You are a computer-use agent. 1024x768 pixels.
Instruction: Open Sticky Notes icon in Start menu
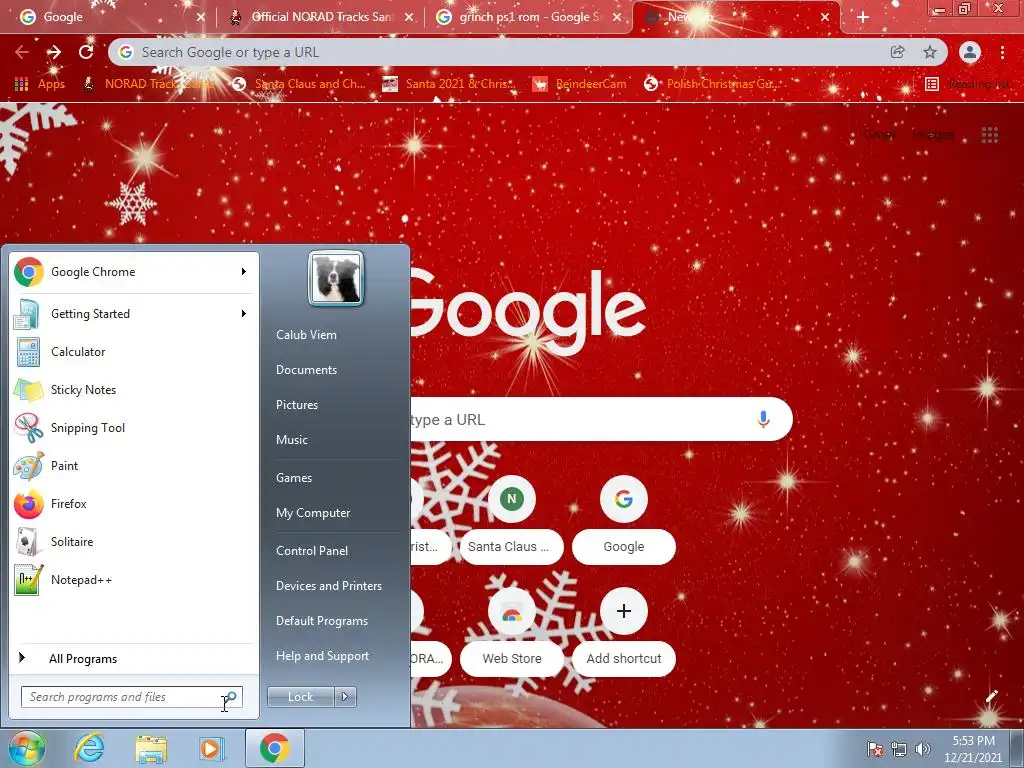(29, 390)
